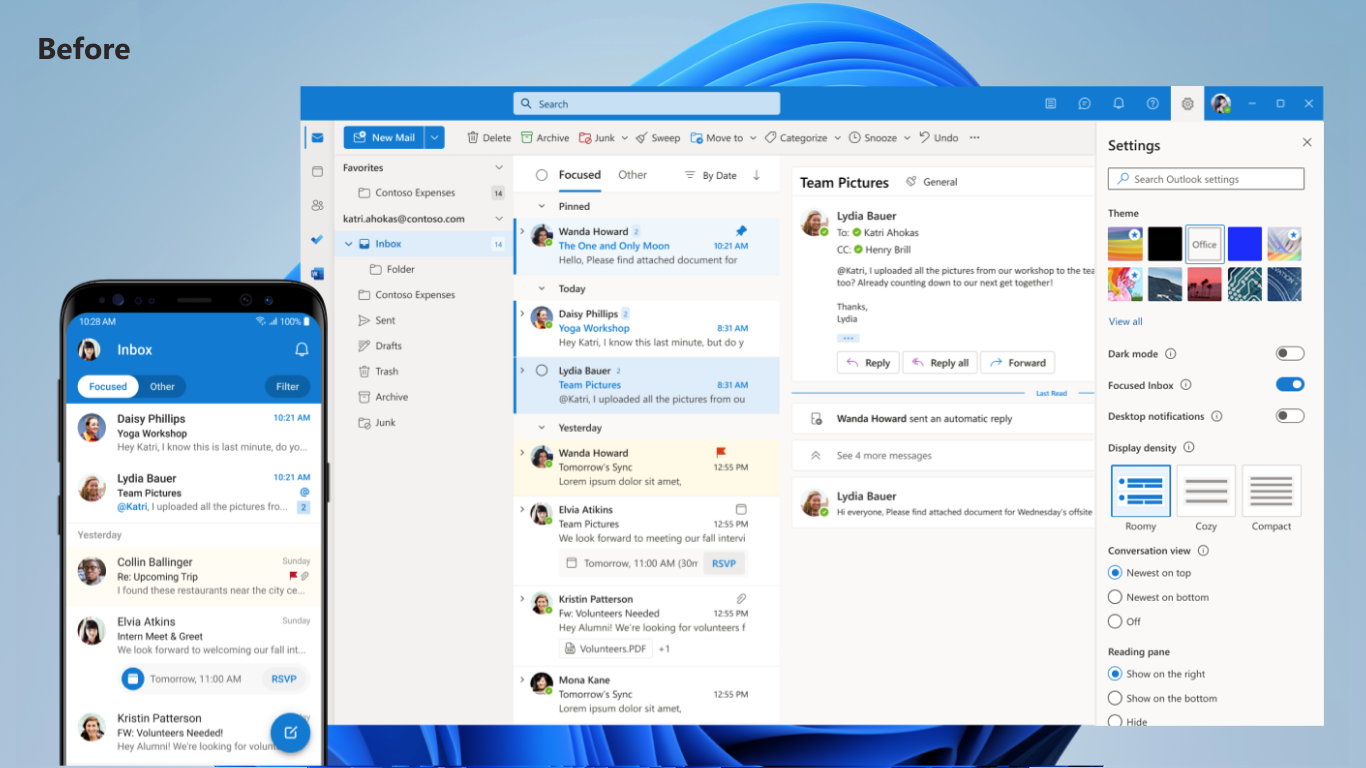Image resolution: width=1366 pixels, height=768 pixels.
Task: Open the more options ellipsis in toolbar
Action: pyautogui.click(x=975, y=138)
